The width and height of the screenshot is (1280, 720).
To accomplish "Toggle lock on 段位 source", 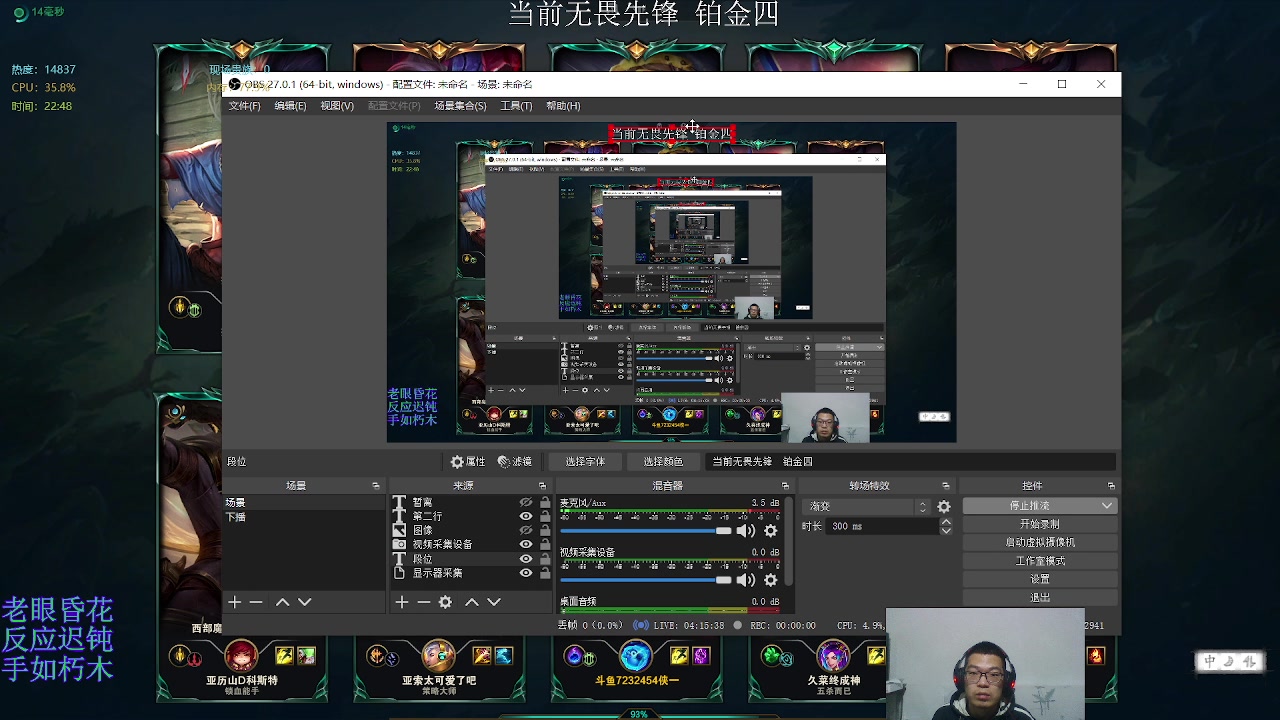I will coord(545,559).
